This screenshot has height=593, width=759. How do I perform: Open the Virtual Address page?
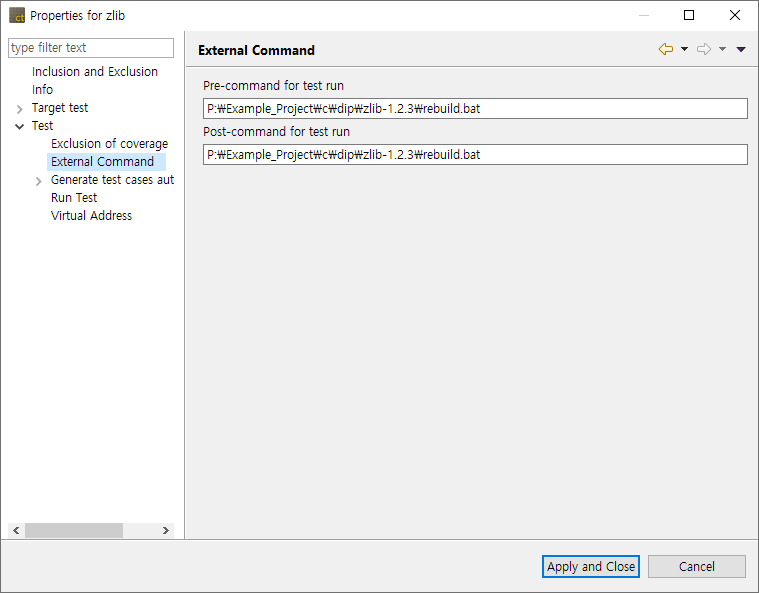coord(91,216)
